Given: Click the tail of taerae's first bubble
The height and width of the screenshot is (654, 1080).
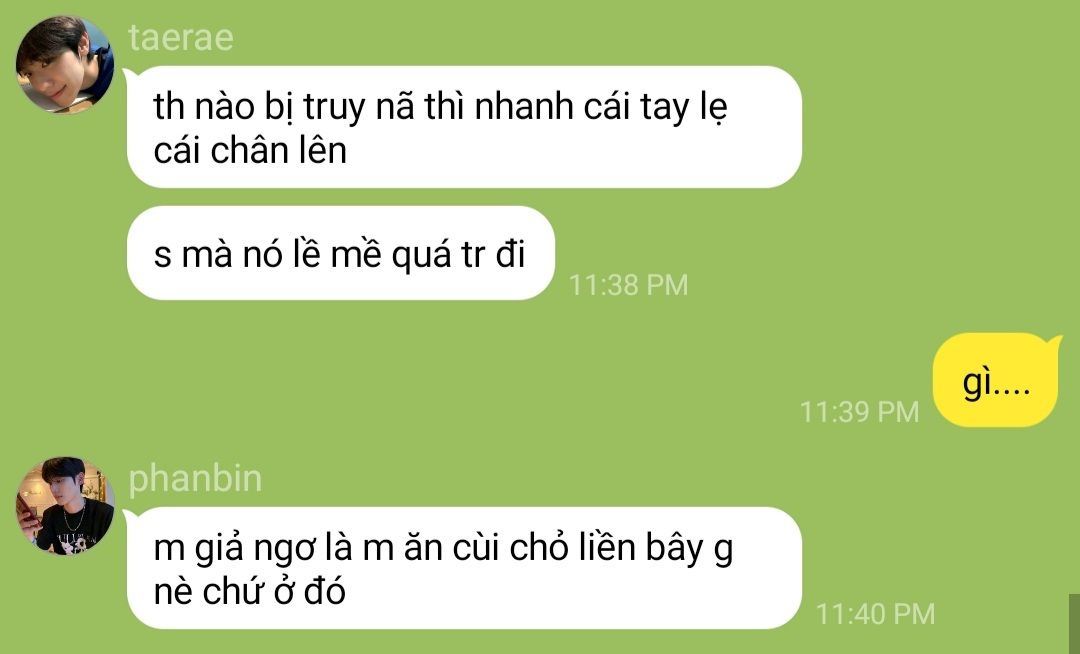Looking at the screenshot, I should (x=129, y=74).
